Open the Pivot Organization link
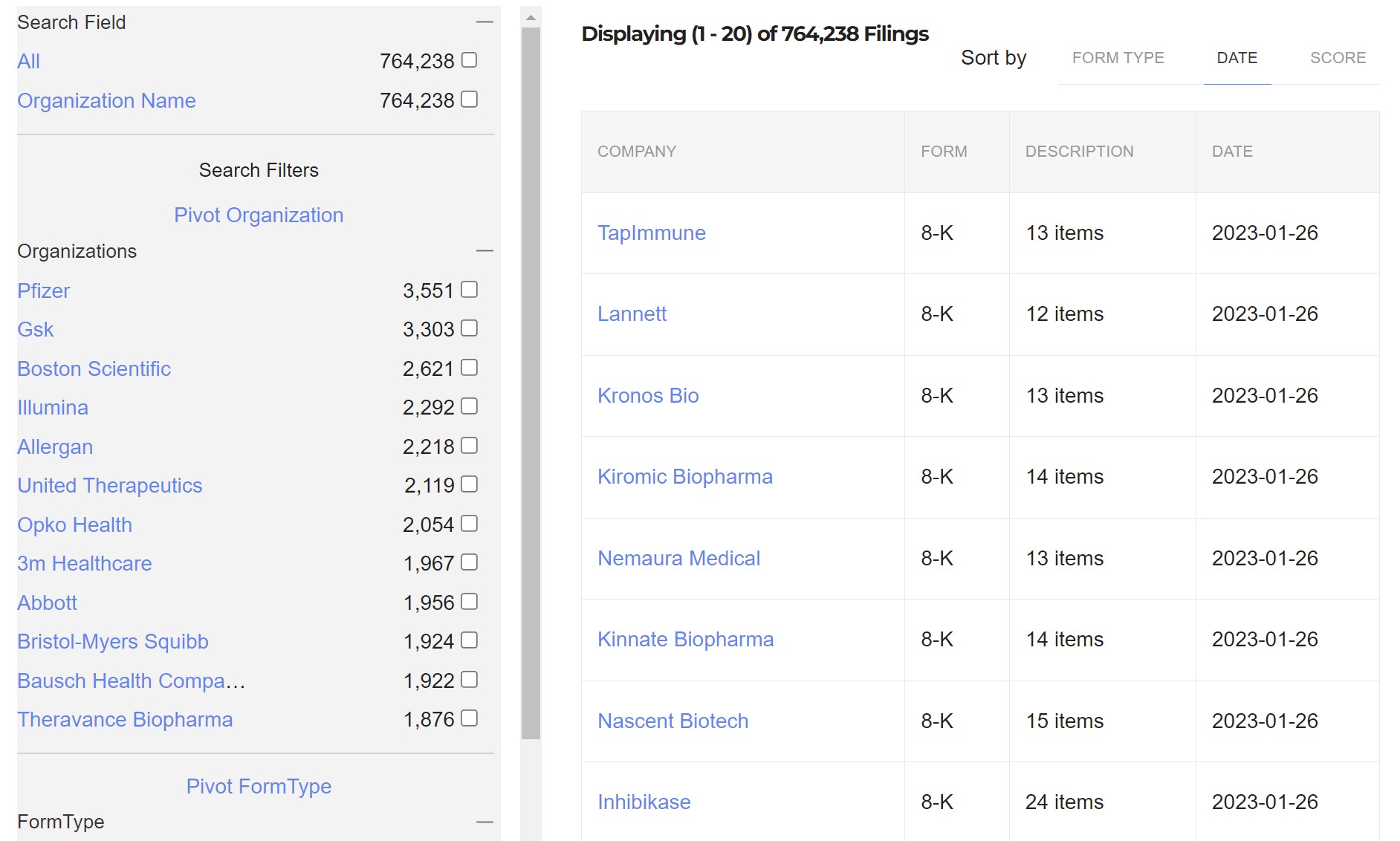 click(x=259, y=215)
